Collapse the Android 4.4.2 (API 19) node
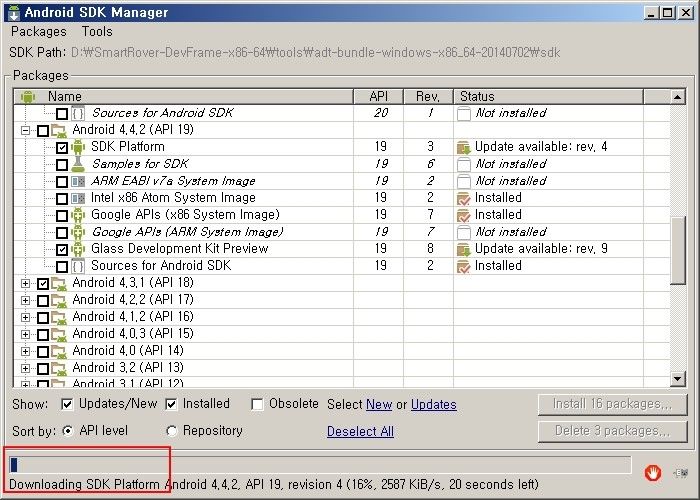 (25, 131)
